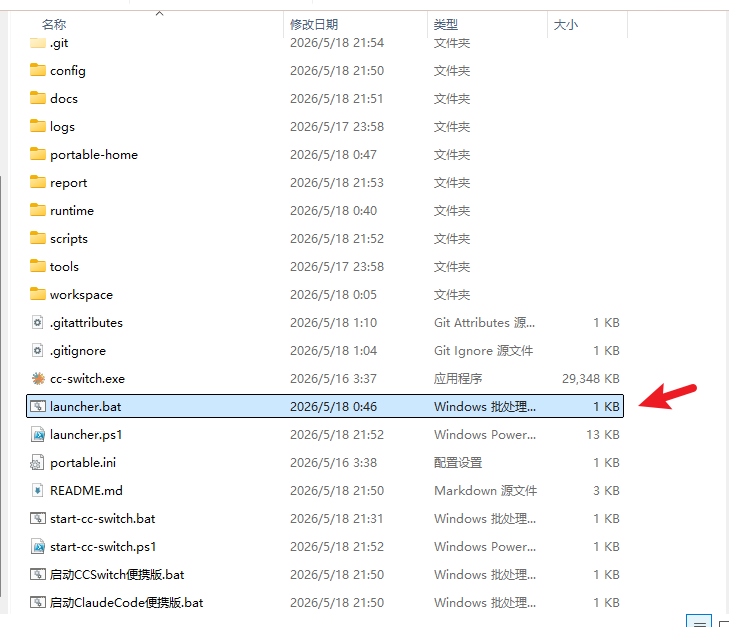Click the scripts folder icon

click(38, 238)
